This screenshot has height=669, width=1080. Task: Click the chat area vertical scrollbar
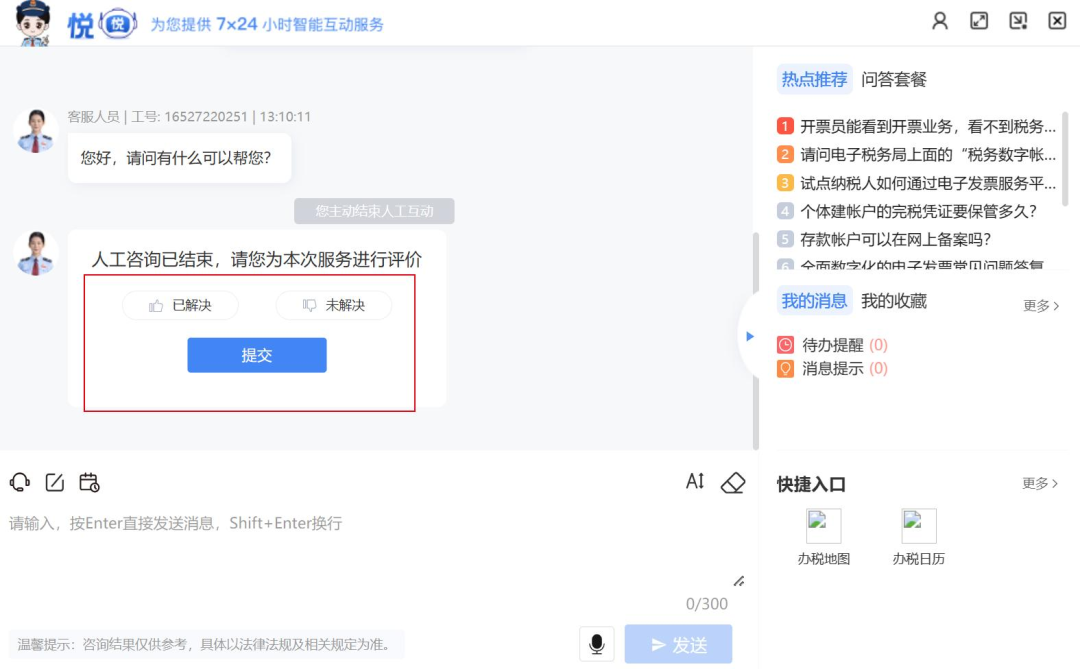pos(755,341)
